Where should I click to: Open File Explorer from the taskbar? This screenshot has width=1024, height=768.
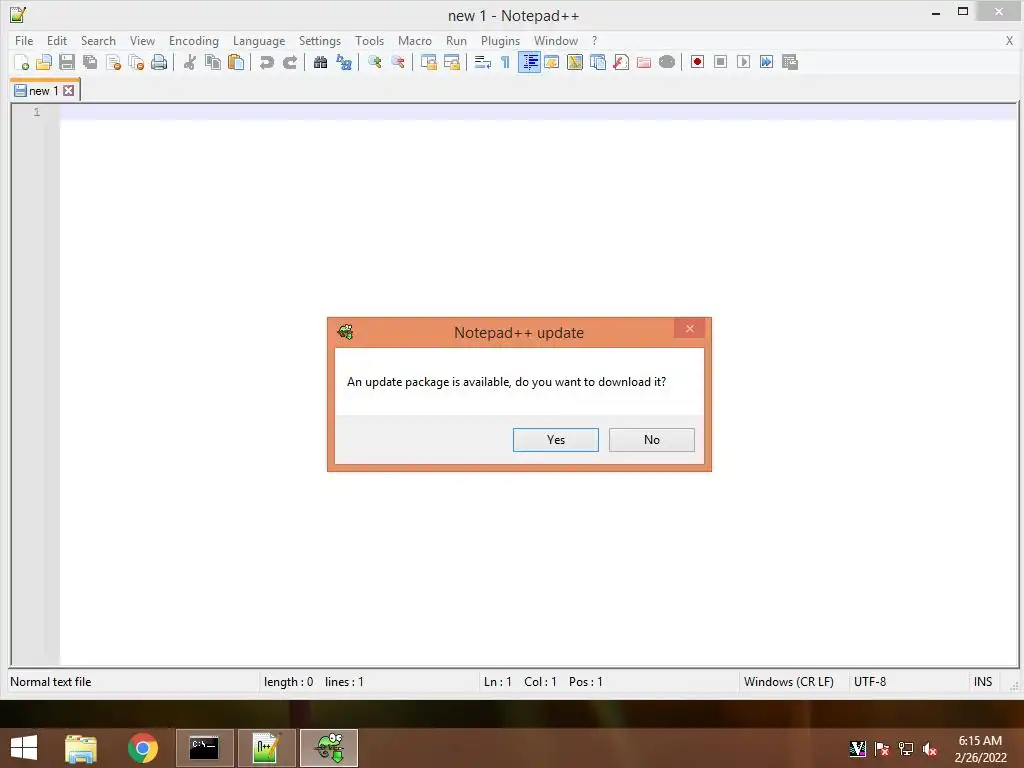click(x=81, y=748)
